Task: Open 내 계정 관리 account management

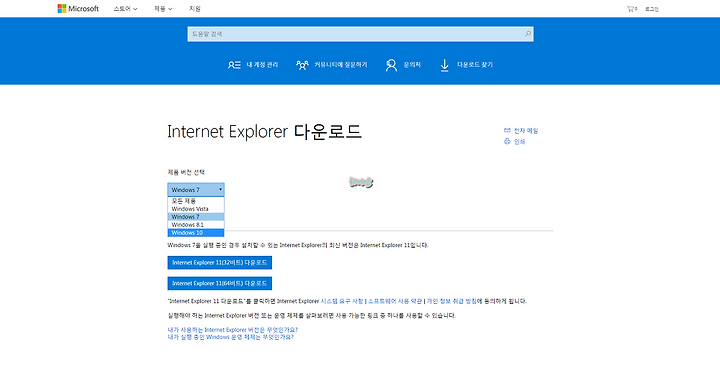Action: (x=253, y=65)
